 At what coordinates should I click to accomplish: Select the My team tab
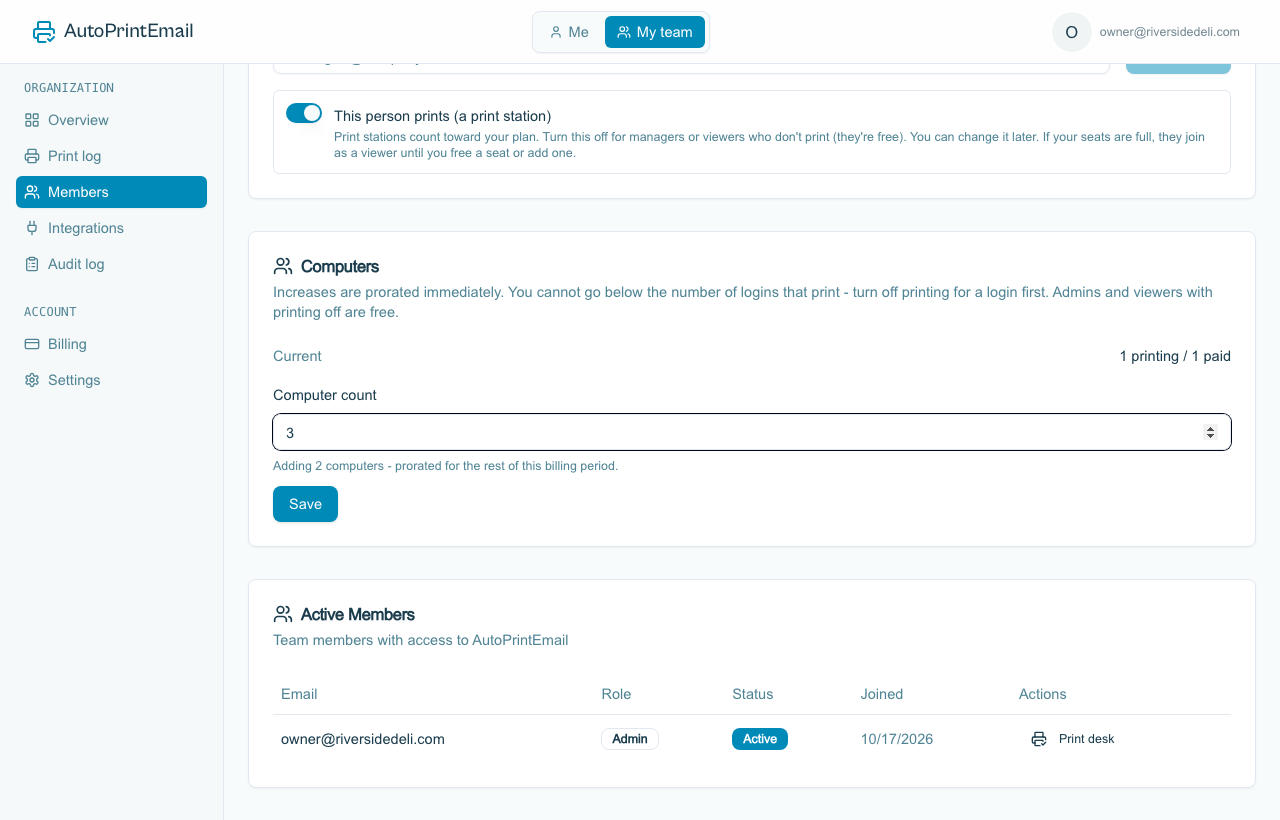[x=655, y=32]
